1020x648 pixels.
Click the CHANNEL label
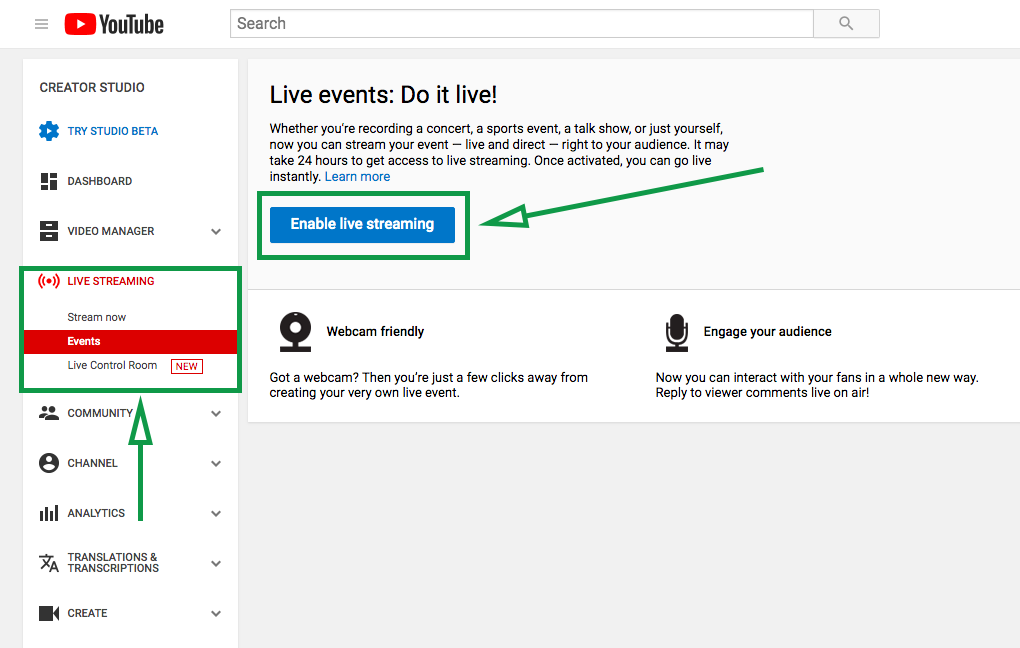coord(92,463)
